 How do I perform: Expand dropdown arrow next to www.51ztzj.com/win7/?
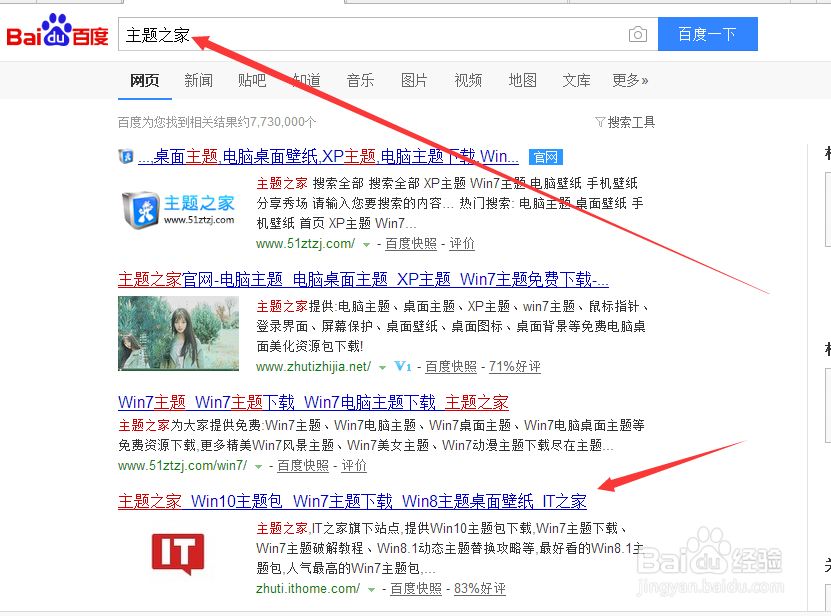[259, 467]
